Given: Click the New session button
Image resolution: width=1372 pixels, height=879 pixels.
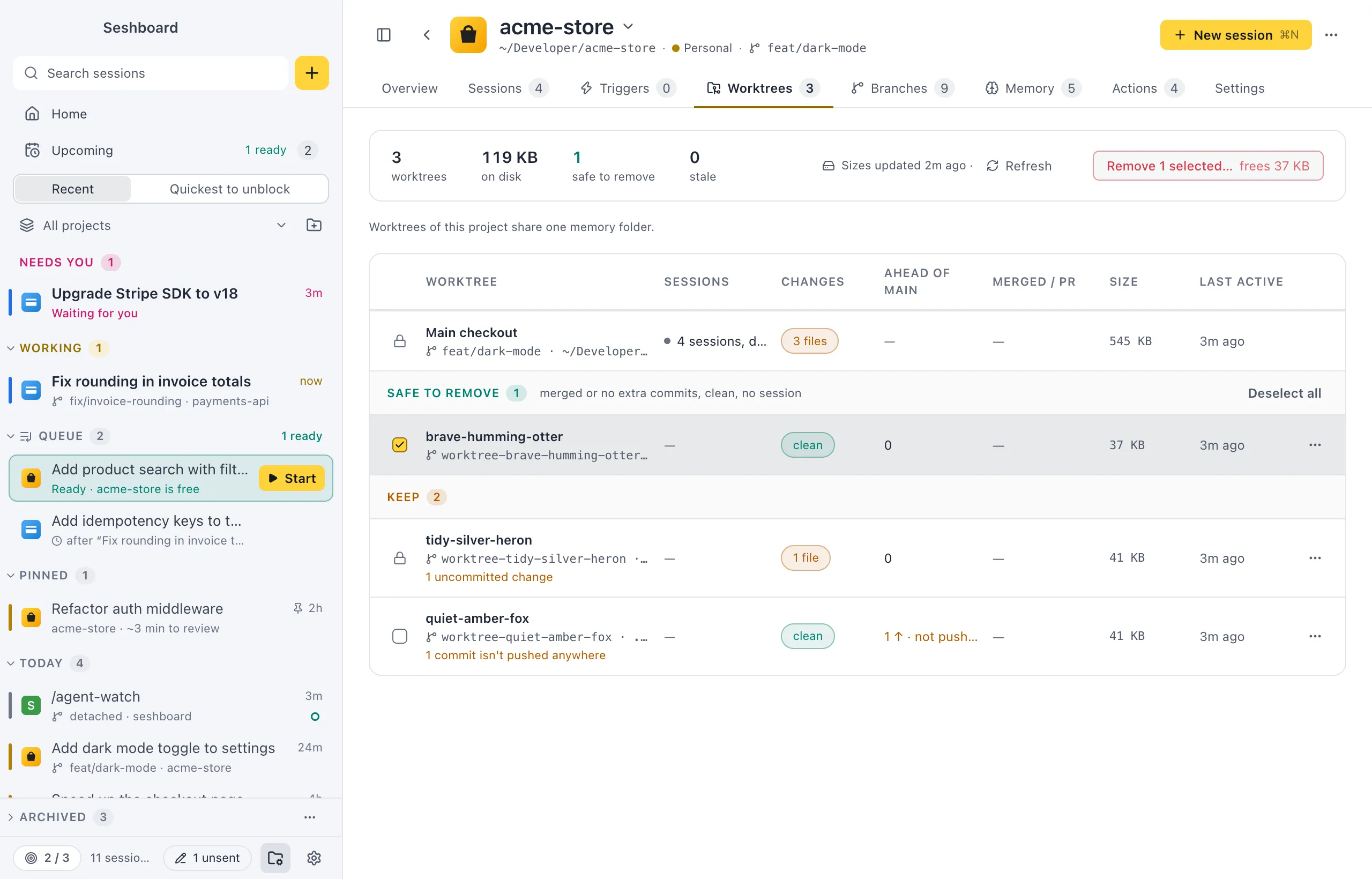Looking at the screenshot, I should (1235, 35).
